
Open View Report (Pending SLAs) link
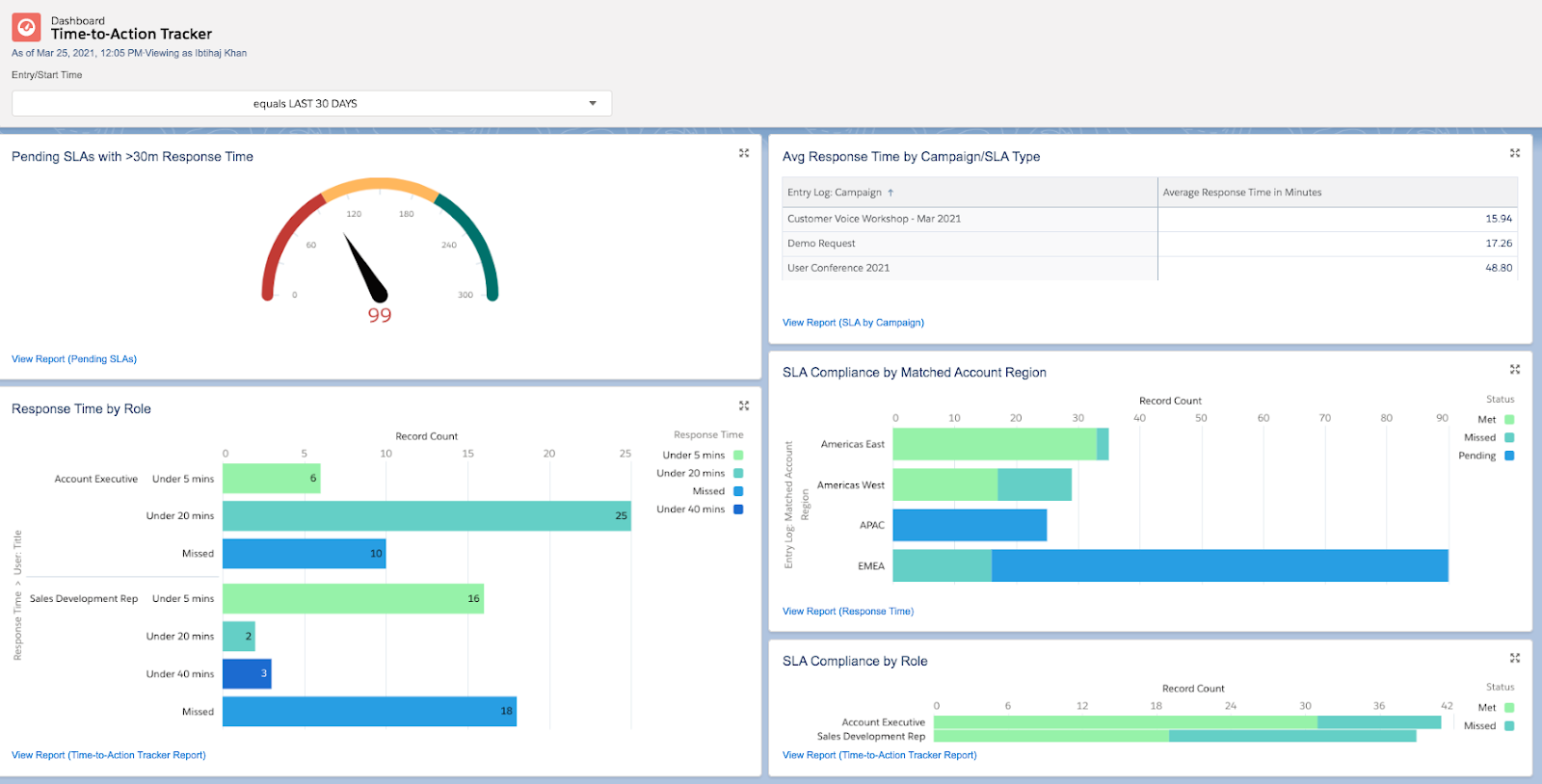(74, 359)
